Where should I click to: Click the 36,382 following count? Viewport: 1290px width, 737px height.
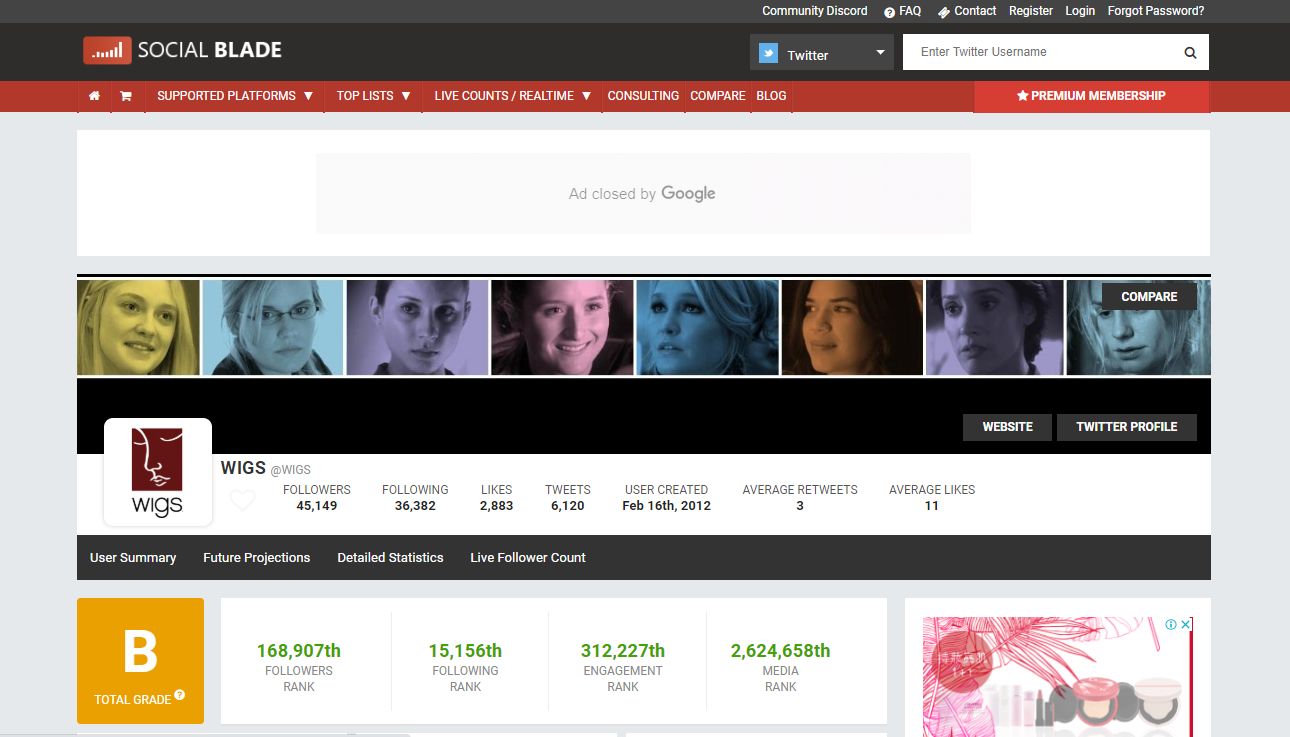[x=415, y=506]
